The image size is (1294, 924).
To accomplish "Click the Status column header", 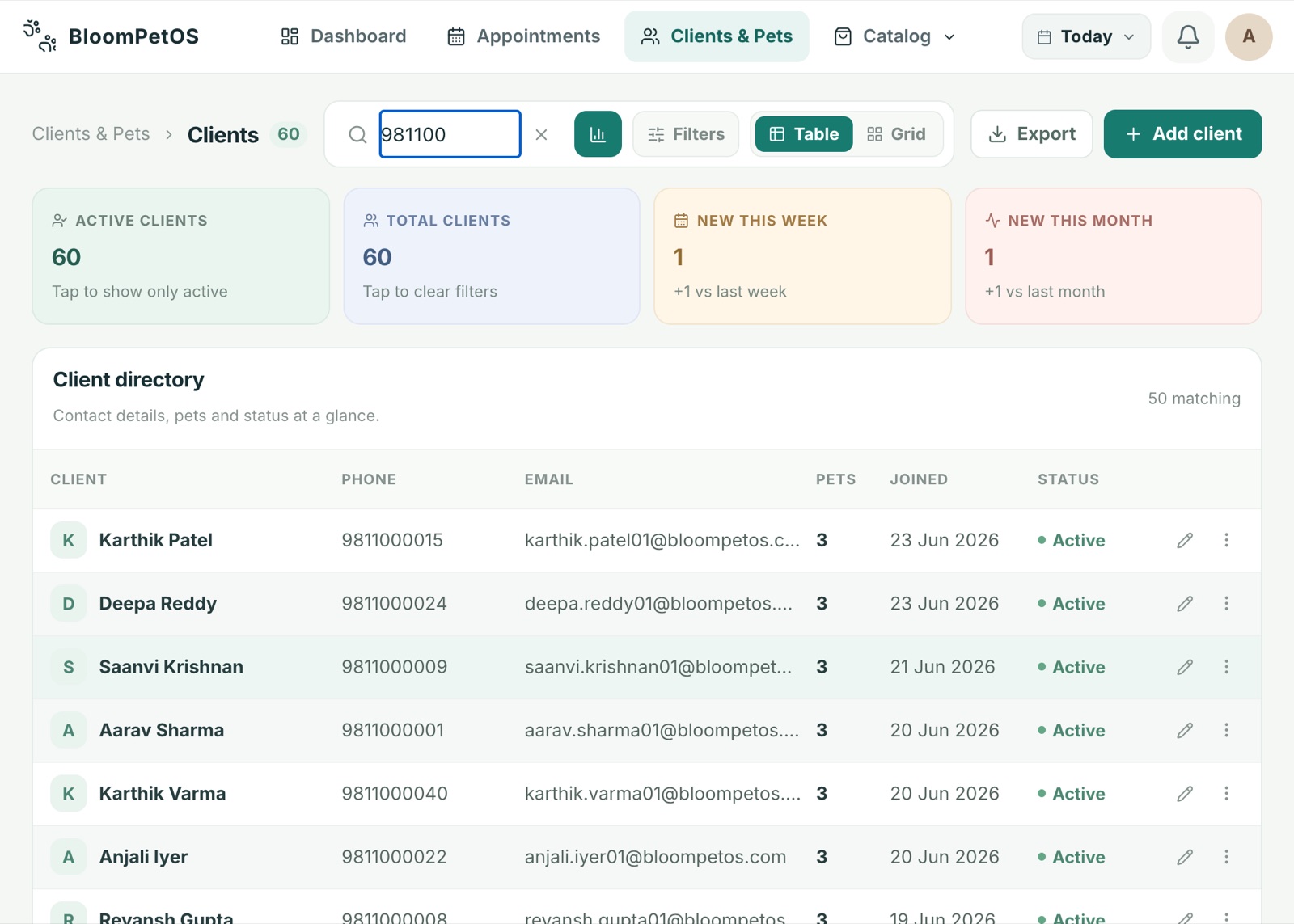I will (x=1068, y=479).
